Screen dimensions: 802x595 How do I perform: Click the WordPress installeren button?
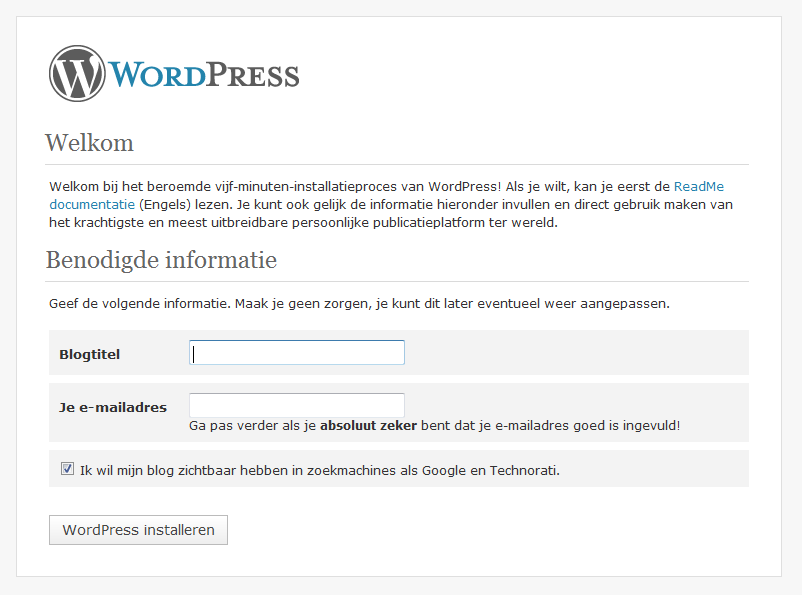pyautogui.click(x=138, y=530)
